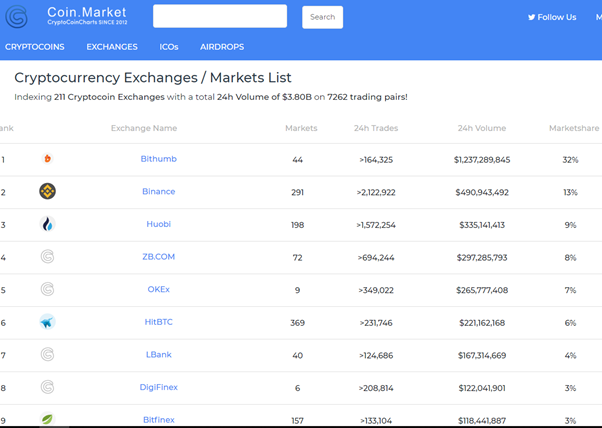The image size is (602, 428).
Task: Focus the search input field
Action: click(220, 16)
